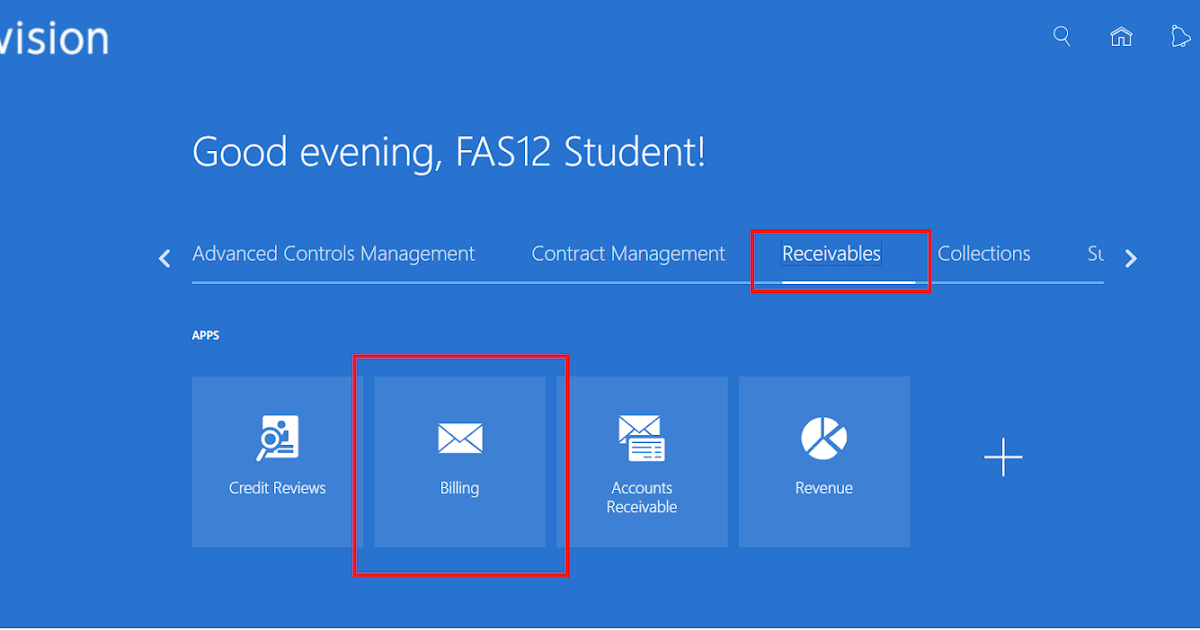Select the Receivables tab

coord(831,254)
